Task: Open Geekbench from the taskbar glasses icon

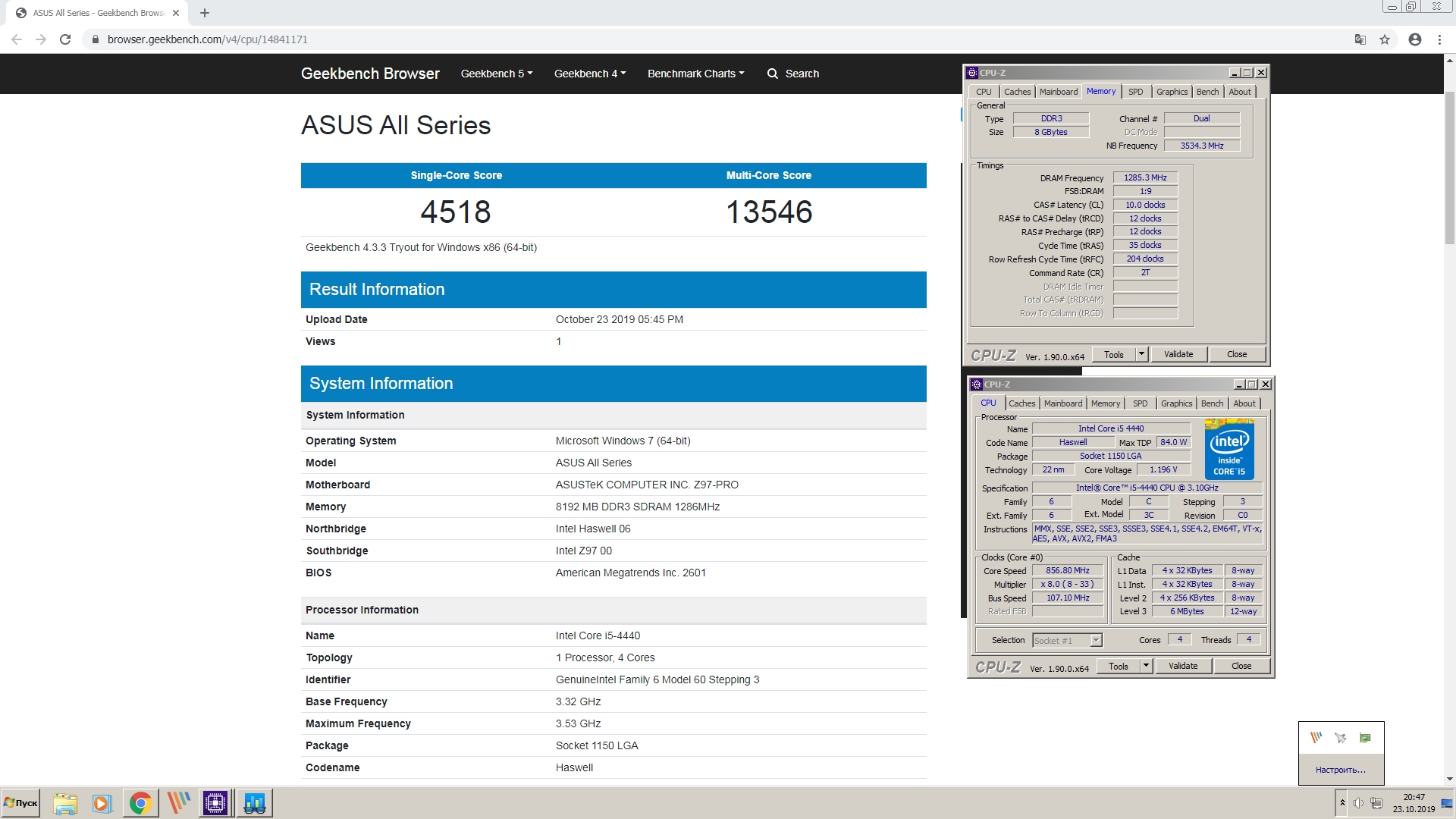Action: click(x=254, y=803)
